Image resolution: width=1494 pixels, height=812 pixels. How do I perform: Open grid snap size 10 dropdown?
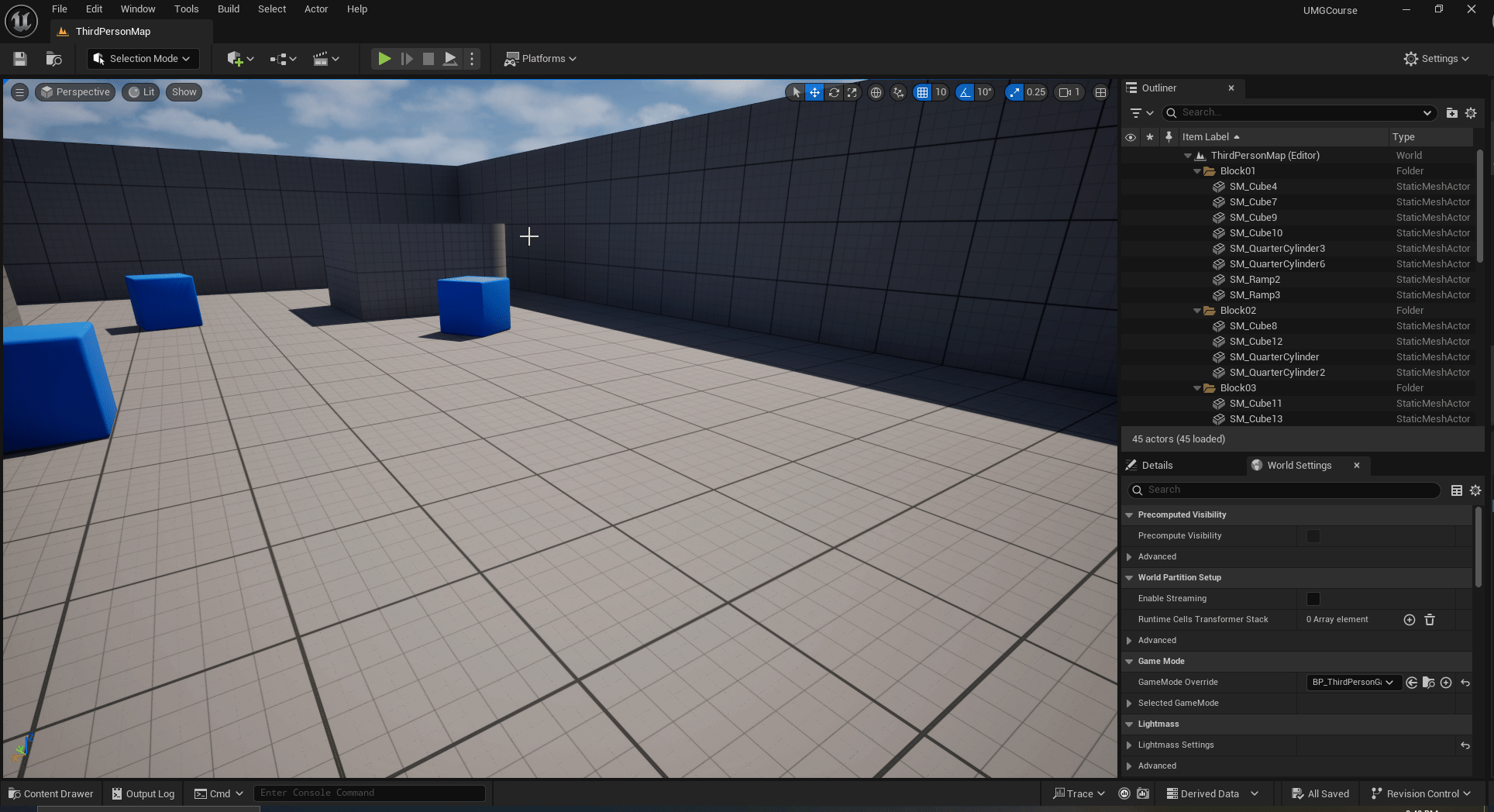(941, 92)
